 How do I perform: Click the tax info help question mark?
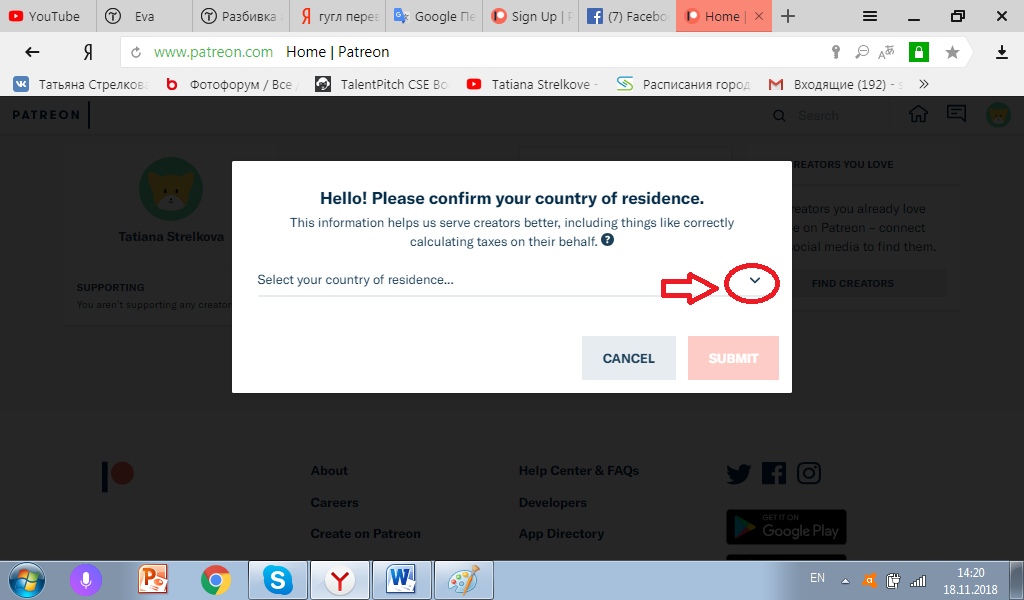(607, 240)
